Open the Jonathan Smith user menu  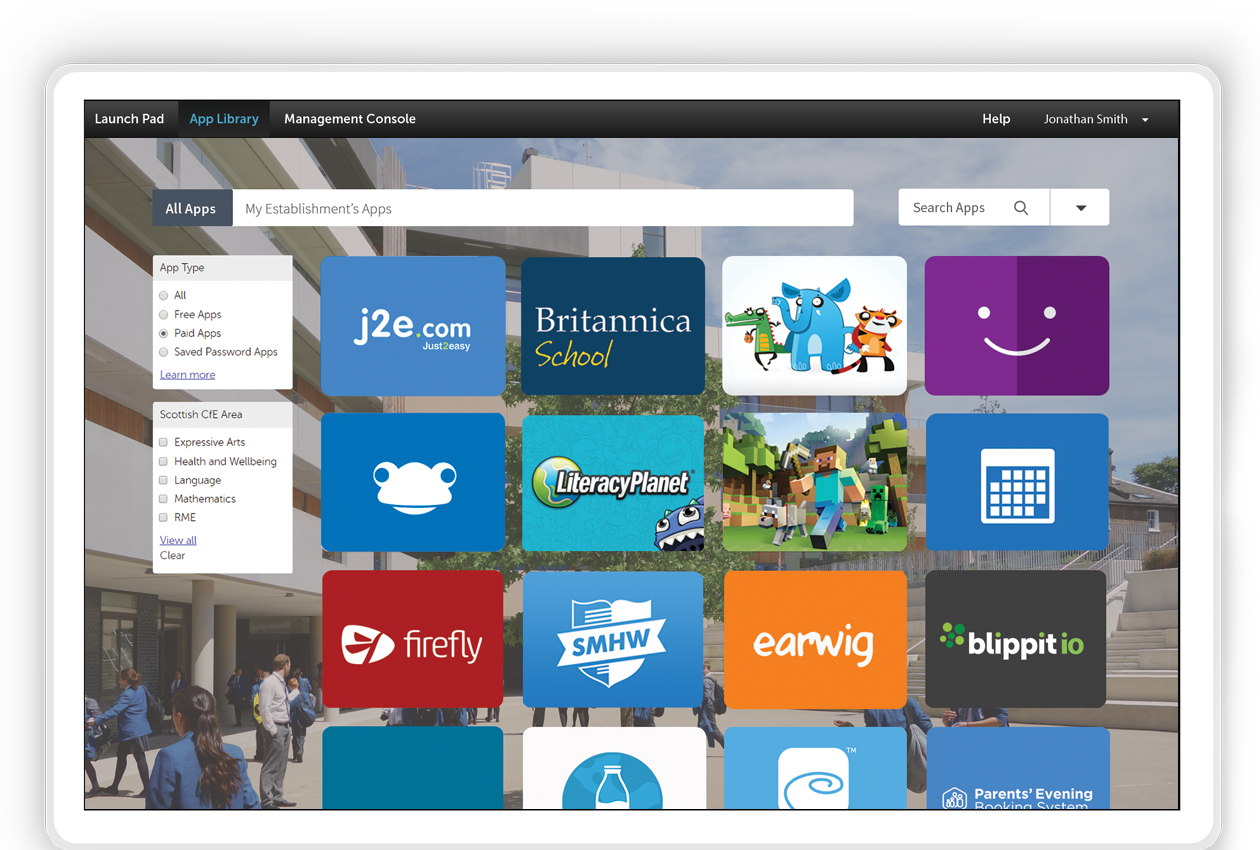[x=1096, y=119]
